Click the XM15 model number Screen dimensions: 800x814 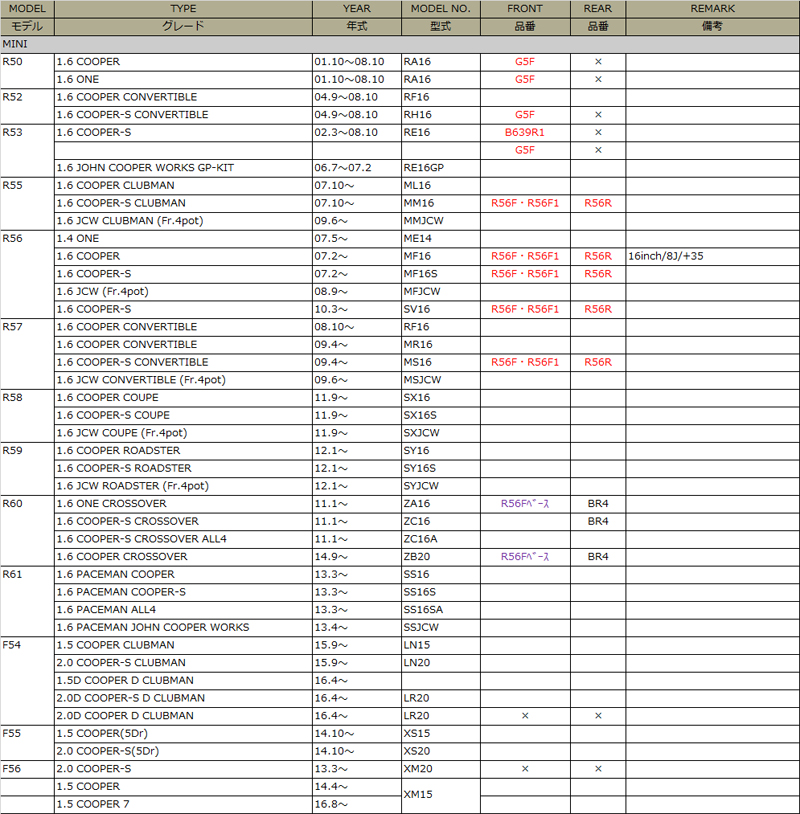(441, 795)
